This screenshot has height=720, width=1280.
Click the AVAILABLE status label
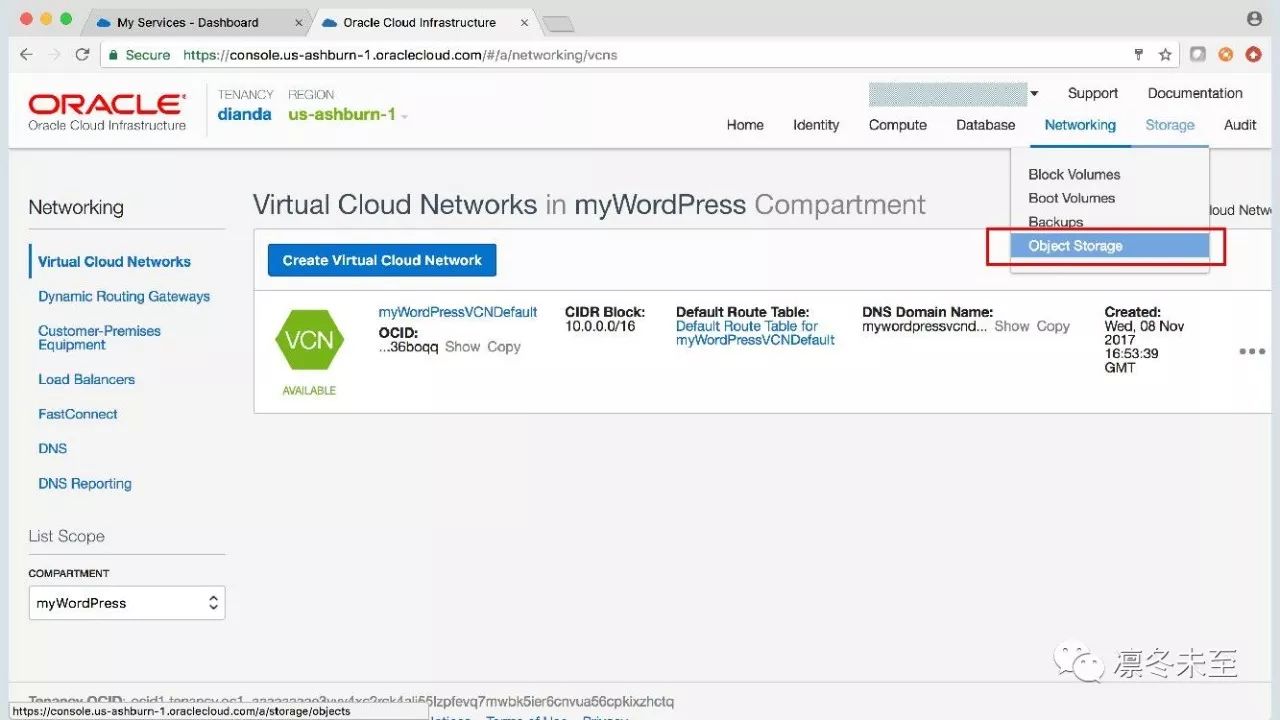[309, 391]
